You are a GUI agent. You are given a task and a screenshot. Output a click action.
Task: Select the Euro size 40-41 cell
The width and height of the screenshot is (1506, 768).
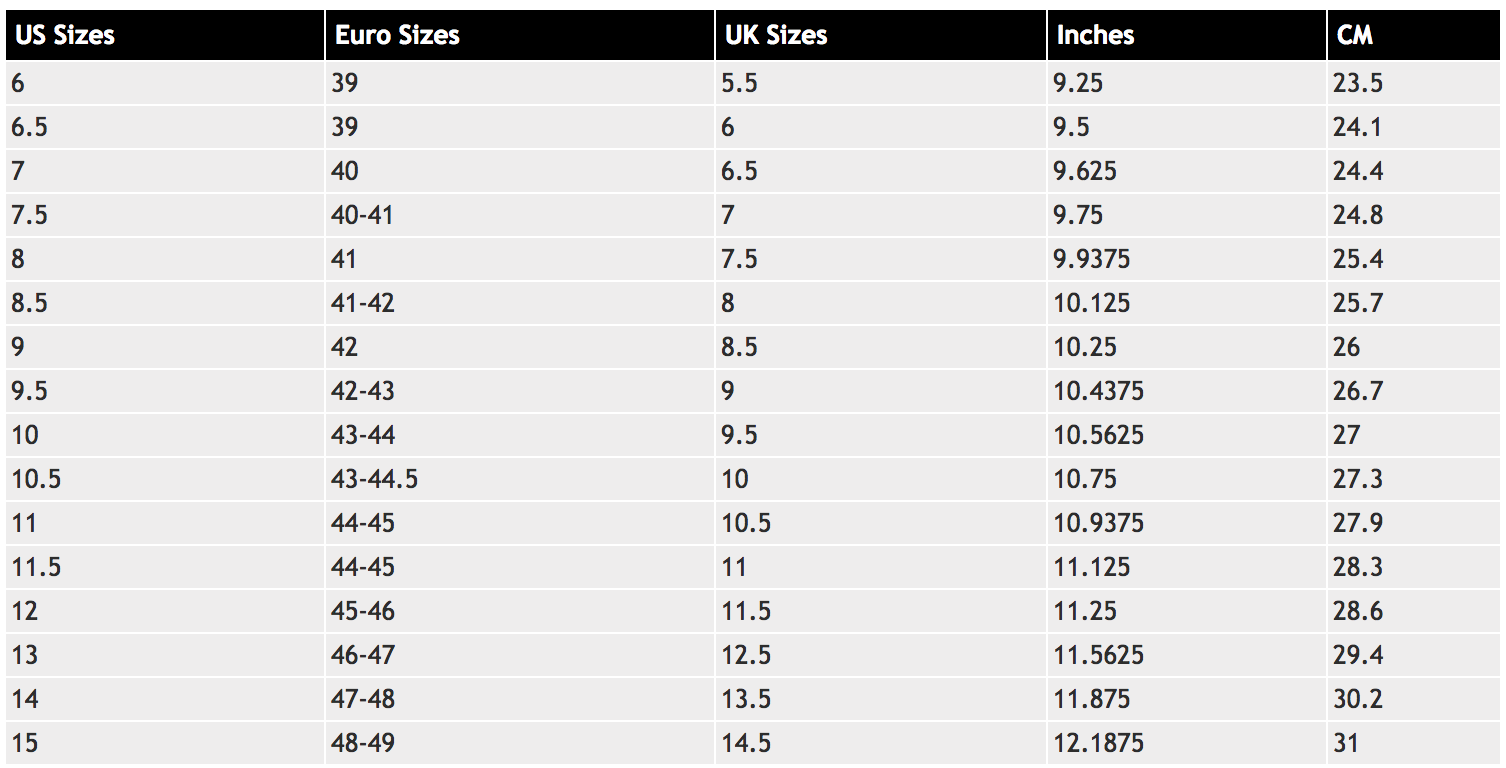click(x=362, y=215)
